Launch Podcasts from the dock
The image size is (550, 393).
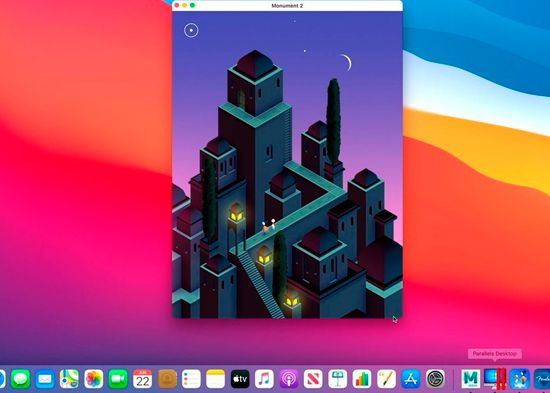pyautogui.click(x=289, y=379)
